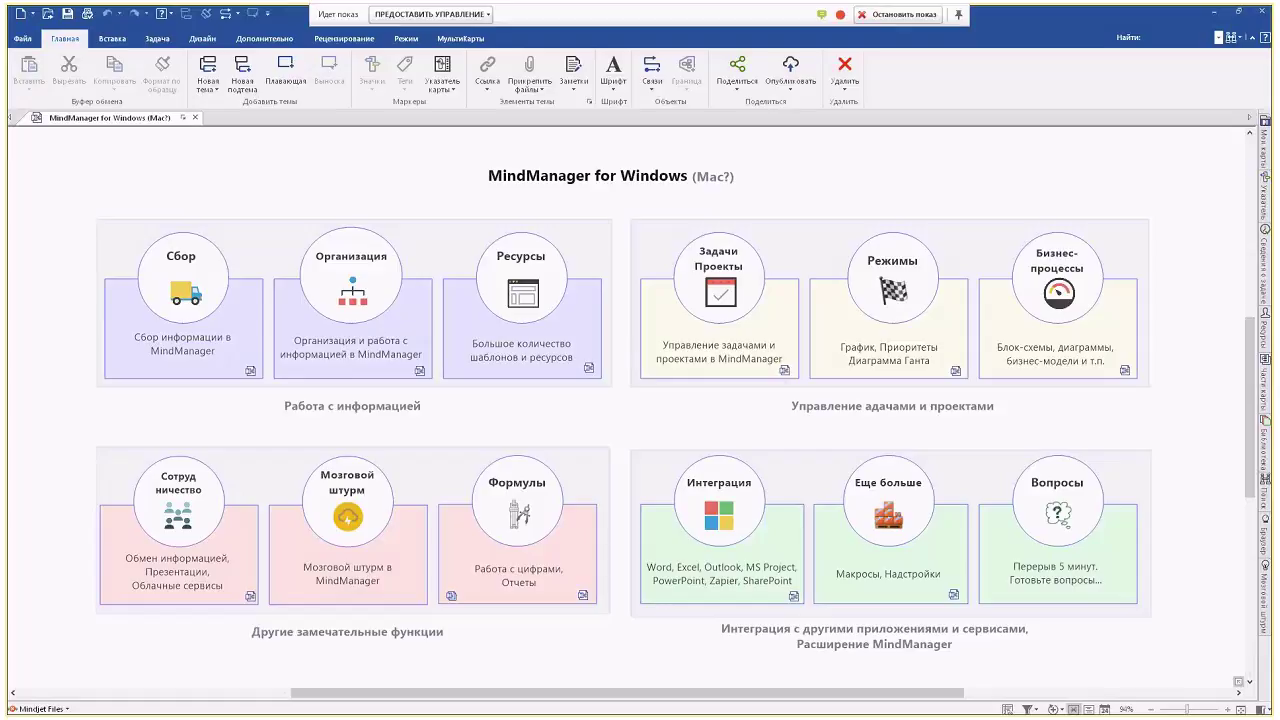Toggle the red record indicator on the presentation bar
1280x720 pixels.
point(840,15)
